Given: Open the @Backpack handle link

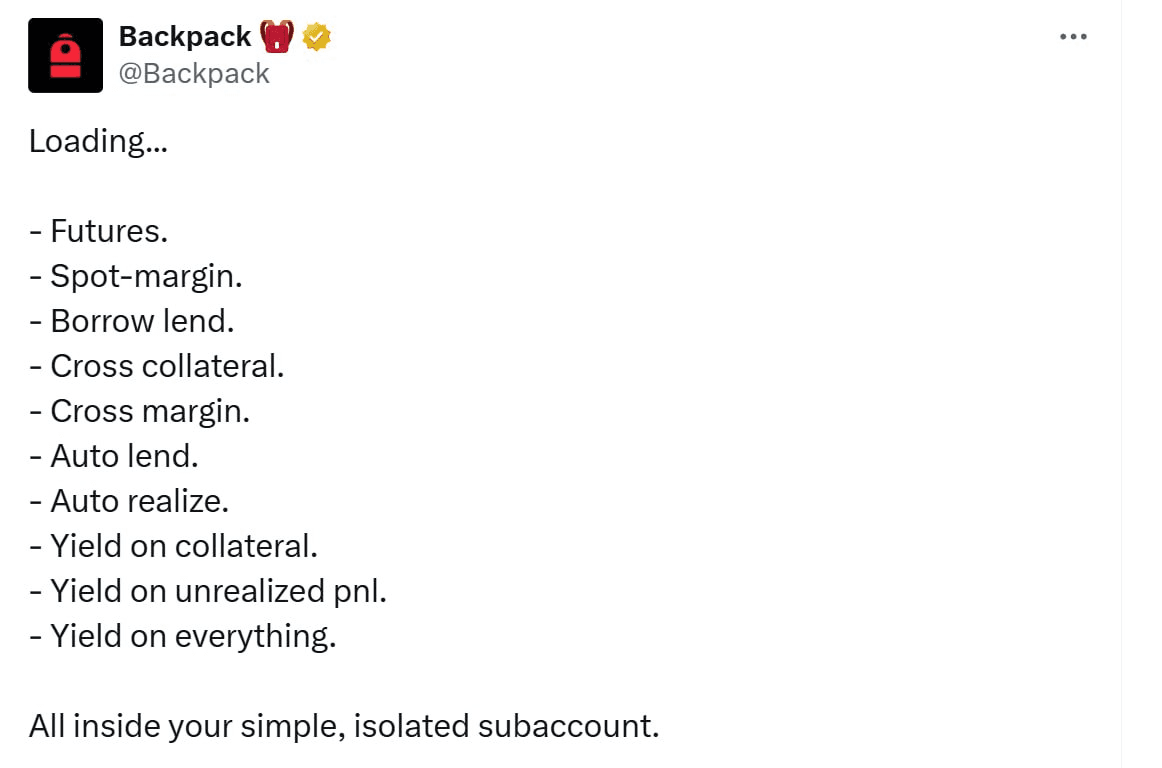Looking at the screenshot, I should point(194,74).
